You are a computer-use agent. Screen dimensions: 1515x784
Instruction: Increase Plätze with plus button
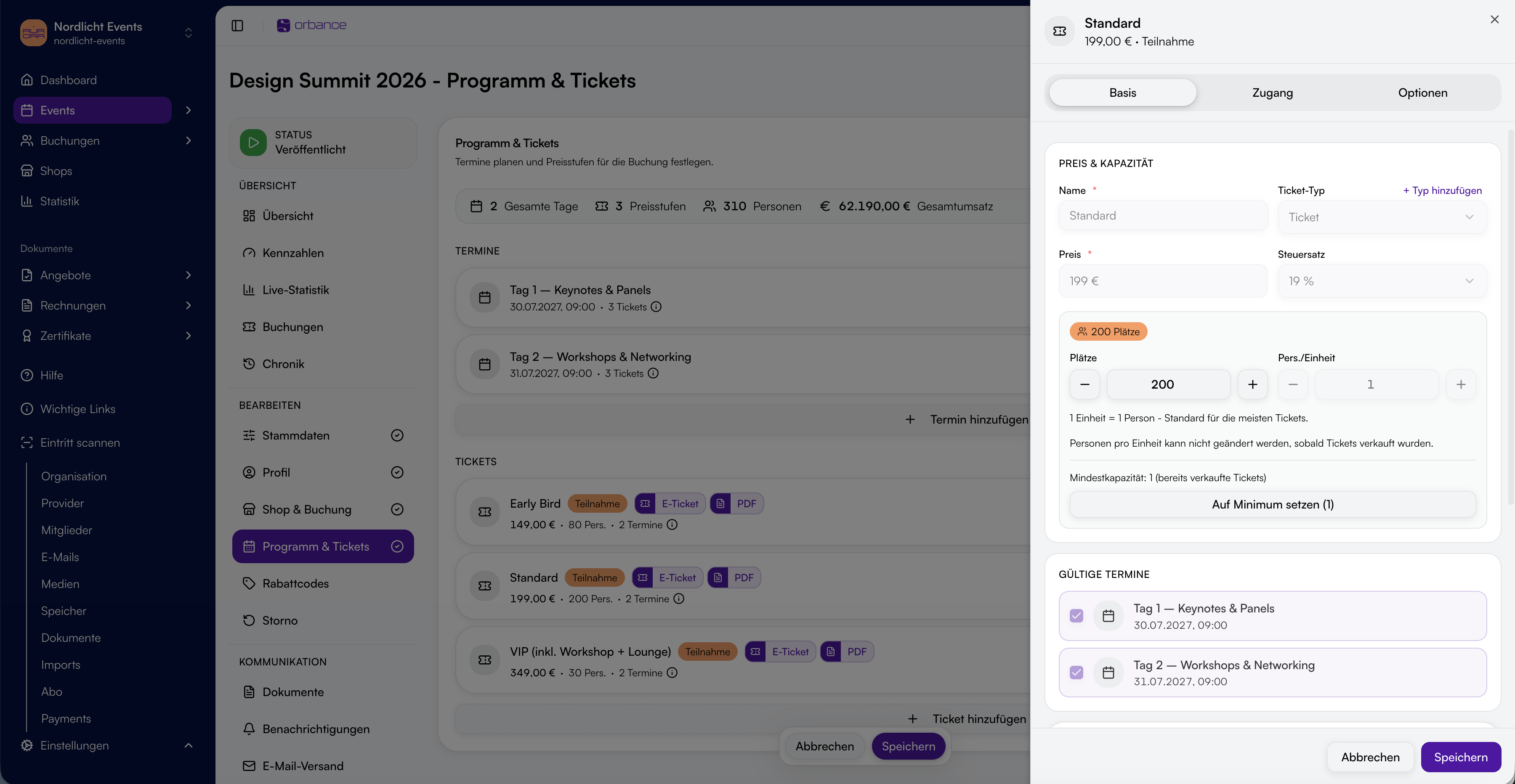tap(1252, 384)
